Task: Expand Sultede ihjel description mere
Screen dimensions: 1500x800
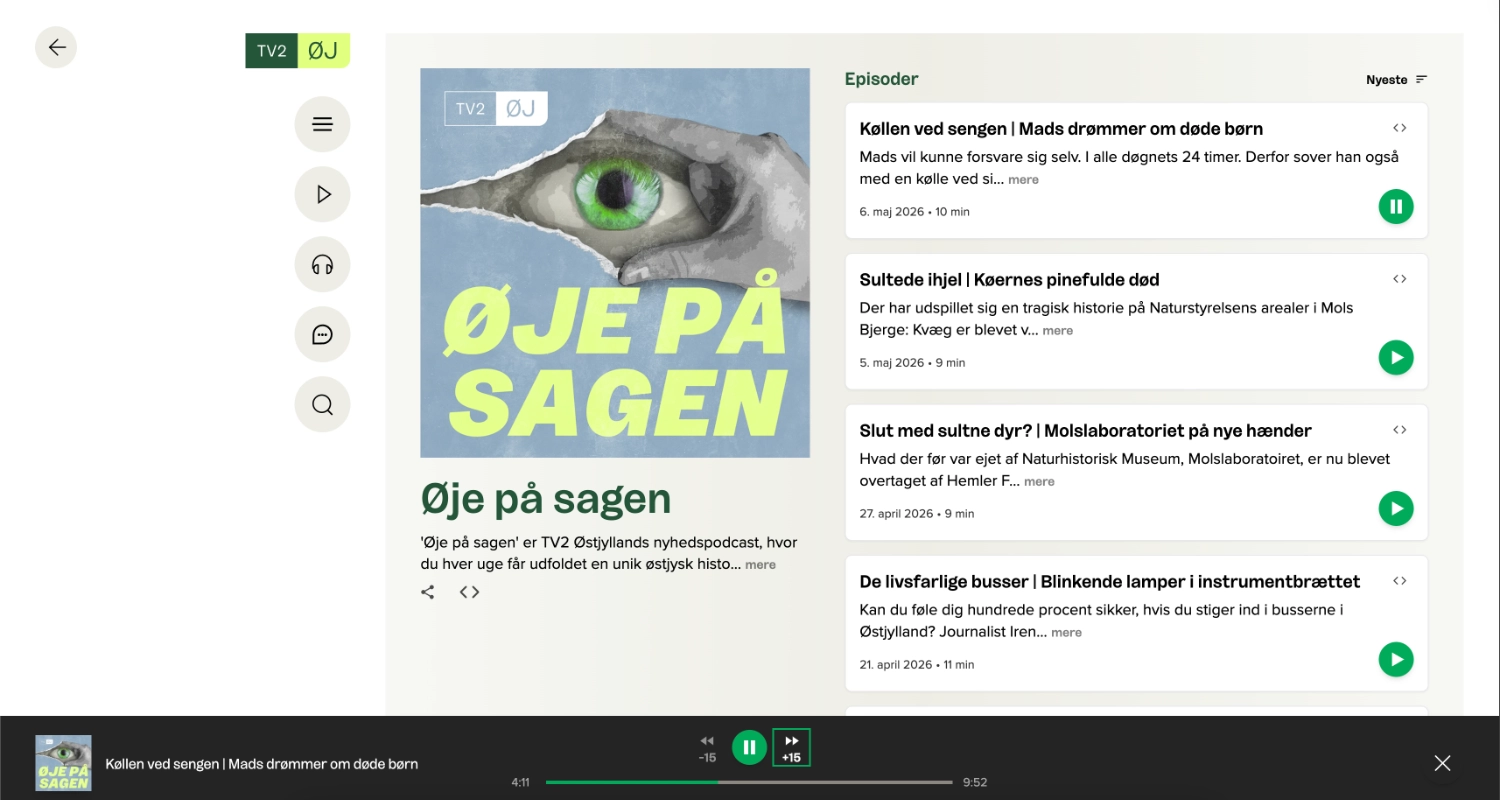Action: click(x=1057, y=331)
